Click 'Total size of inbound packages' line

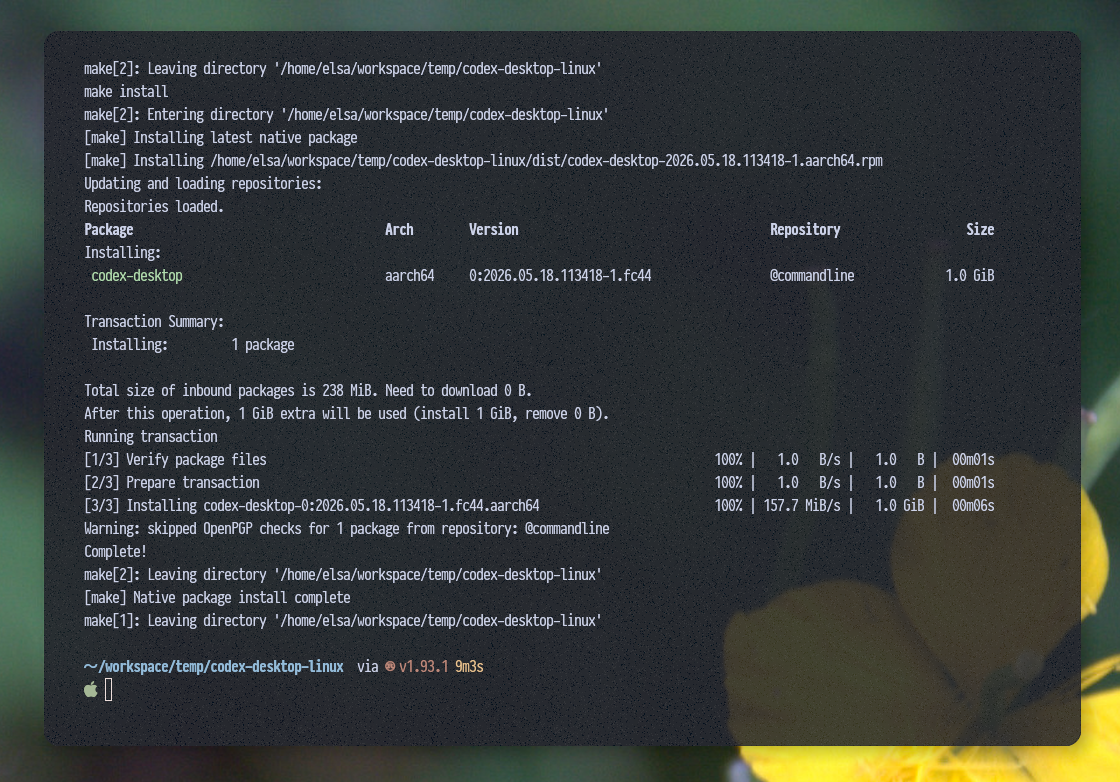point(308,391)
